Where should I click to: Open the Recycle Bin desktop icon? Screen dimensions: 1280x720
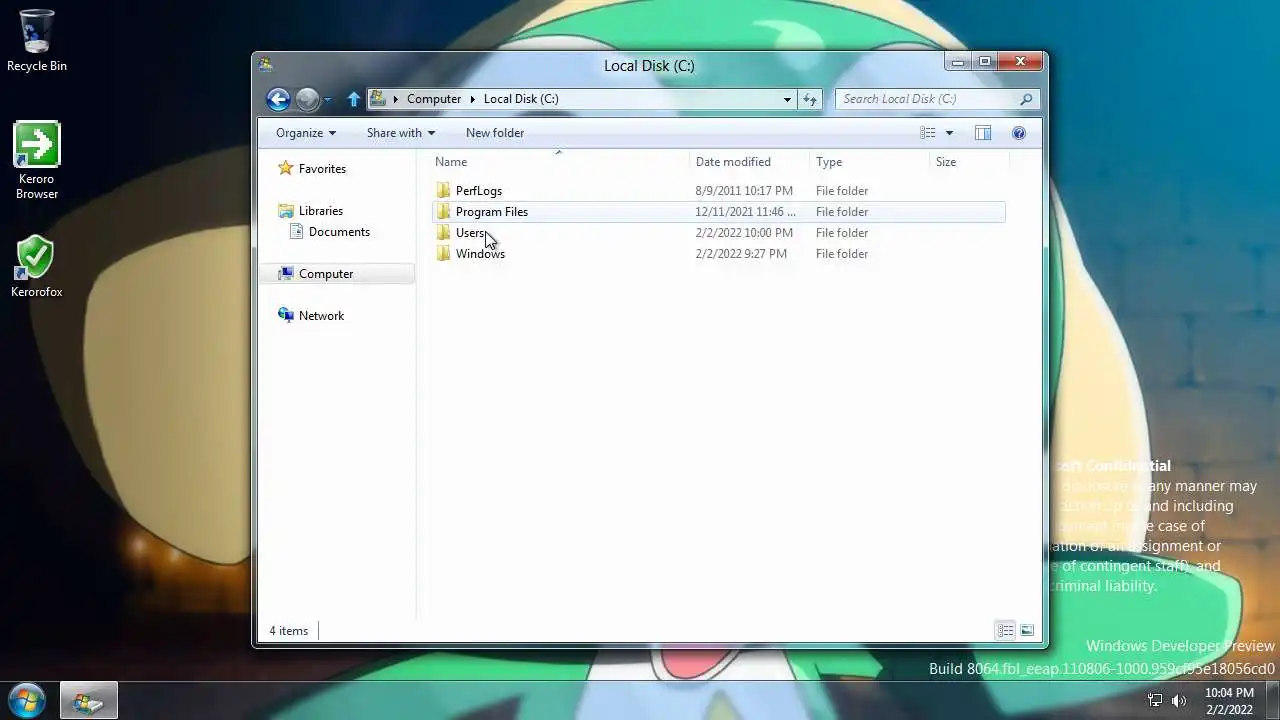[37, 41]
